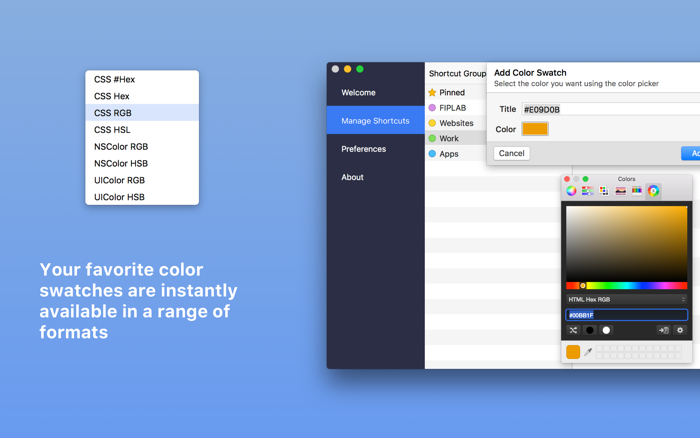Close the Colors panel with red button
The width and height of the screenshot is (700, 438).
[x=567, y=179]
